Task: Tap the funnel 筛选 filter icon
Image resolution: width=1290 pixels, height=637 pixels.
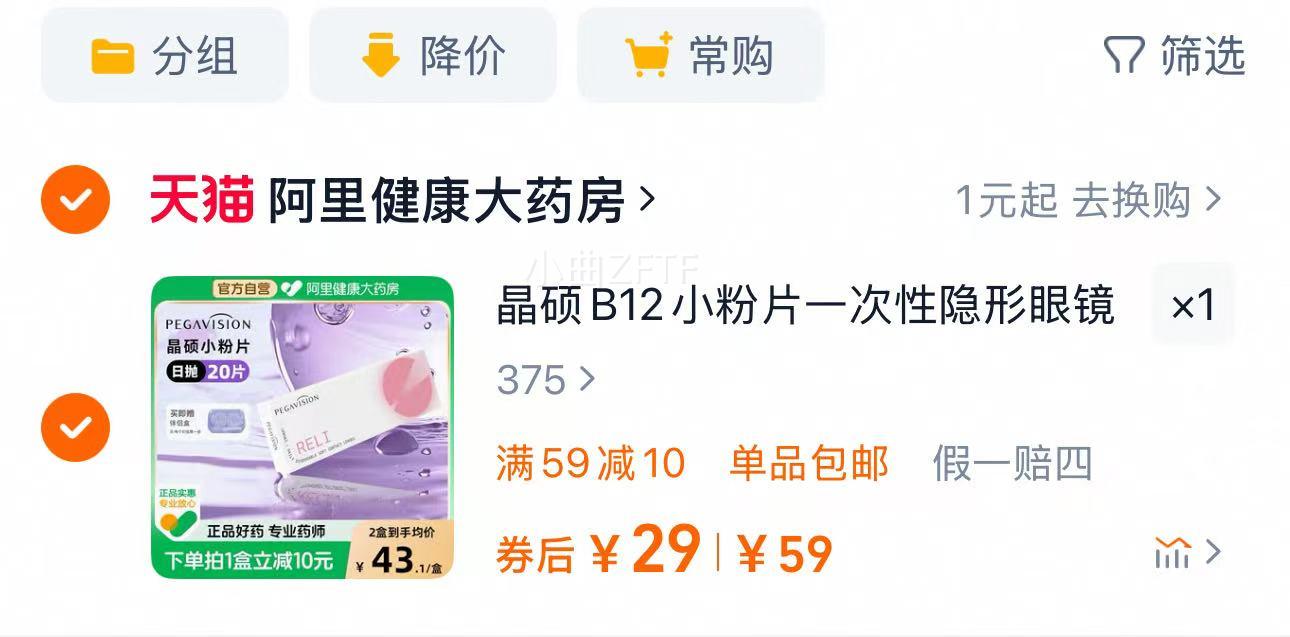Action: click(1123, 56)
